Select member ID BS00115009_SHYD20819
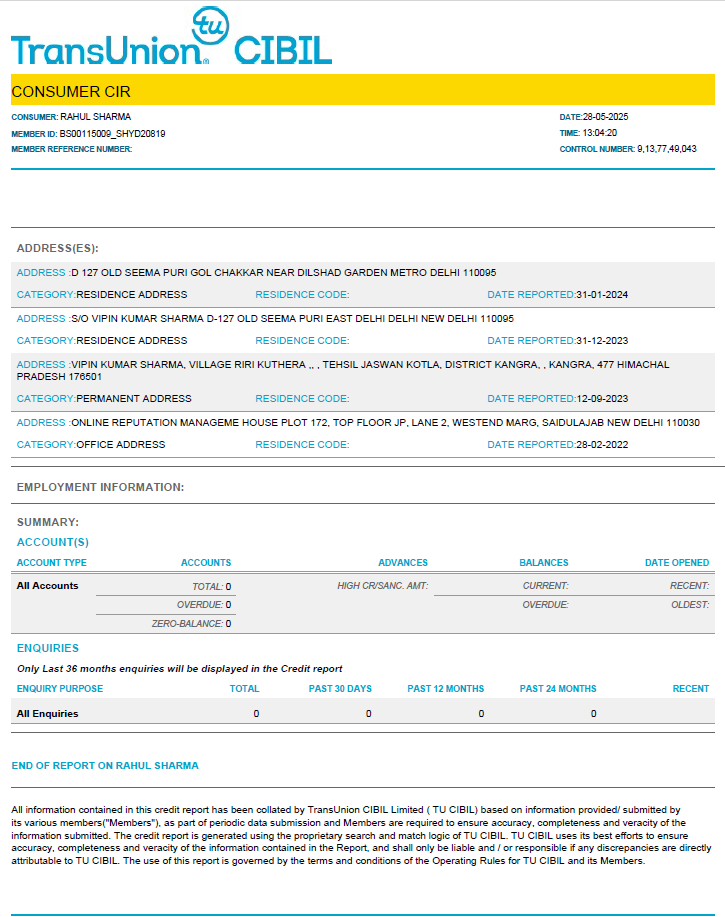The image size is (725, 917). click(x=112, y=134)
